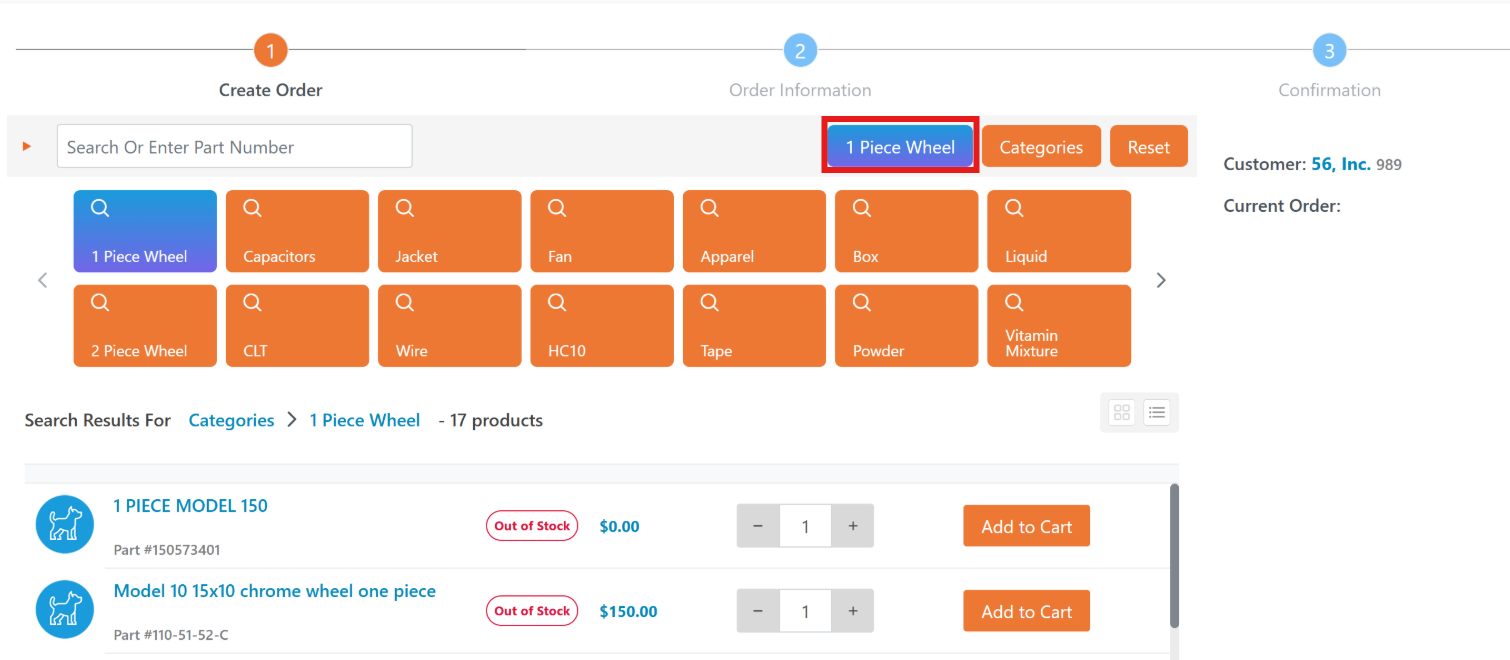Go to Confirmation step 3

1329,50
